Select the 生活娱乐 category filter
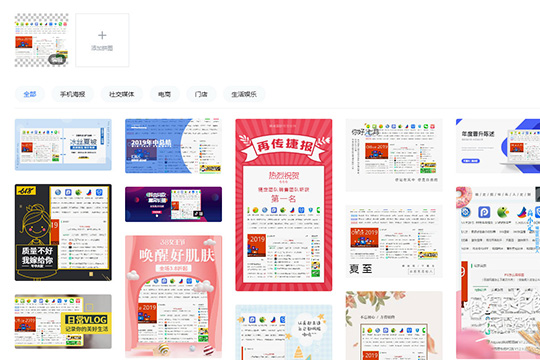 [x=244, y=94]
